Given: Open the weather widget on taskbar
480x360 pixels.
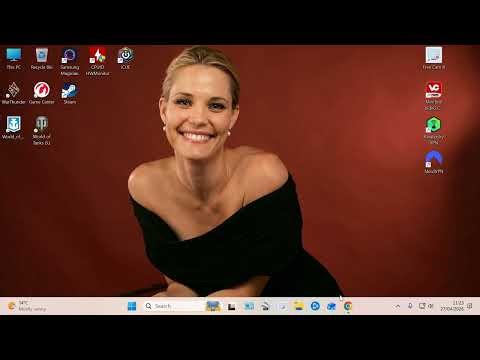Looking at the screenshot, I should (27, 306).
